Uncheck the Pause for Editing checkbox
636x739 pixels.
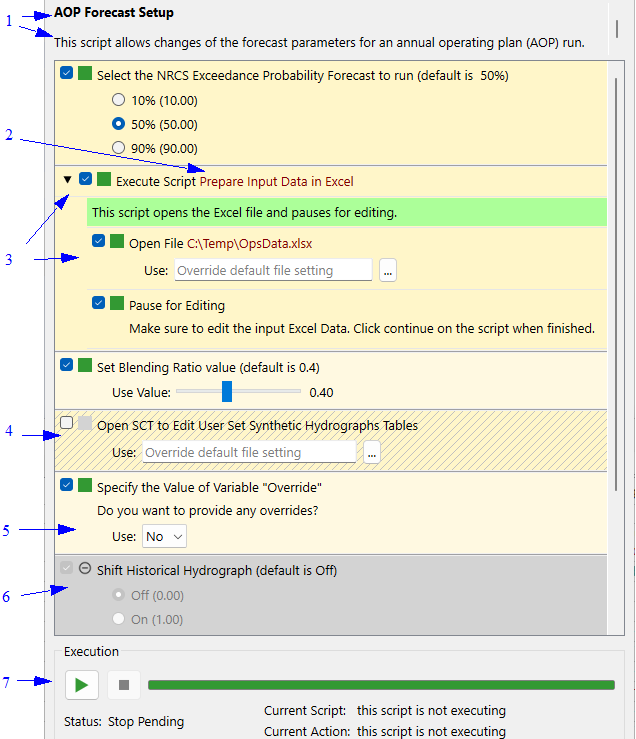pos(99,304)
